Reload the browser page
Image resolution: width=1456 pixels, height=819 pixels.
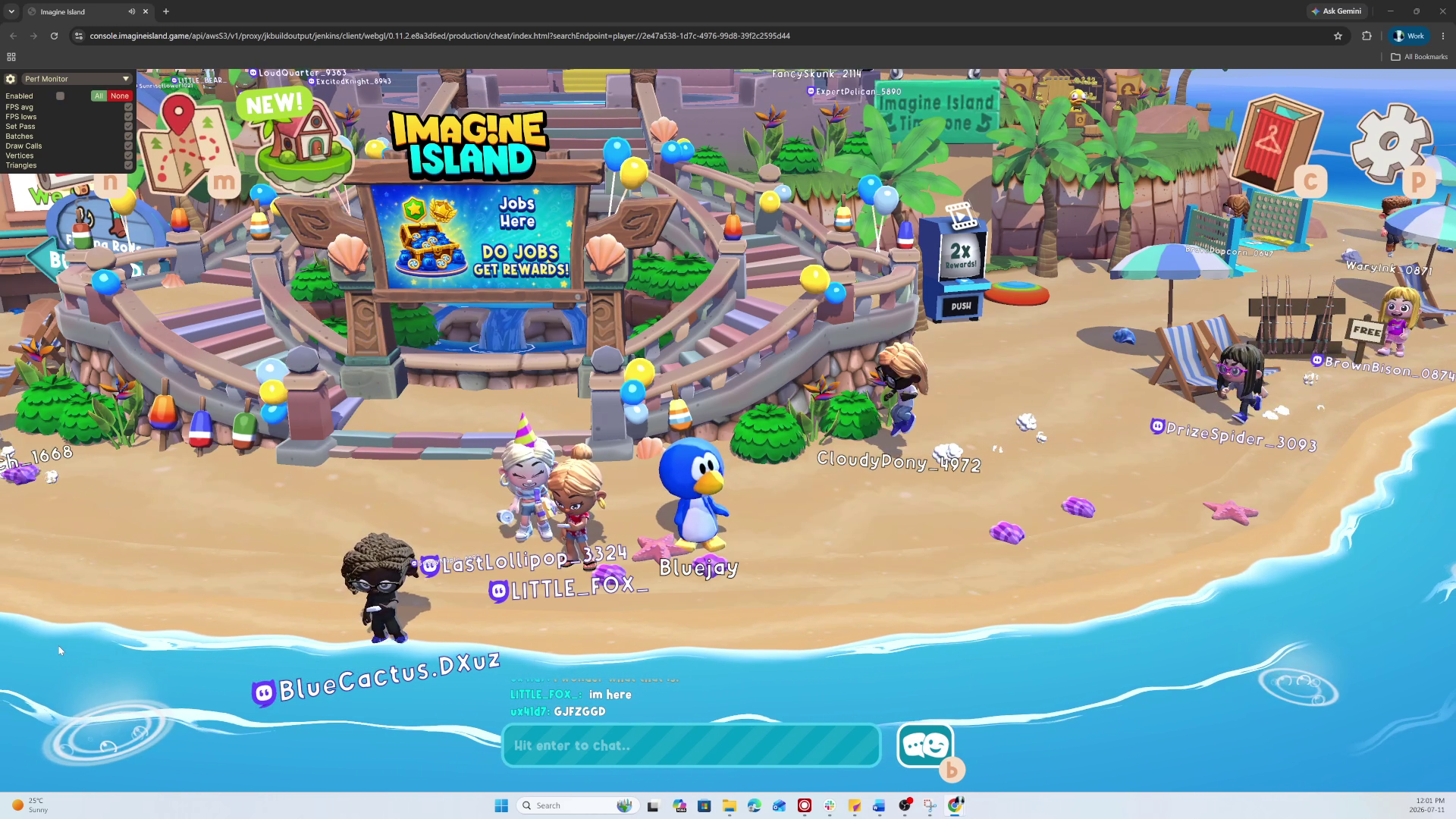tap(54, 36)
